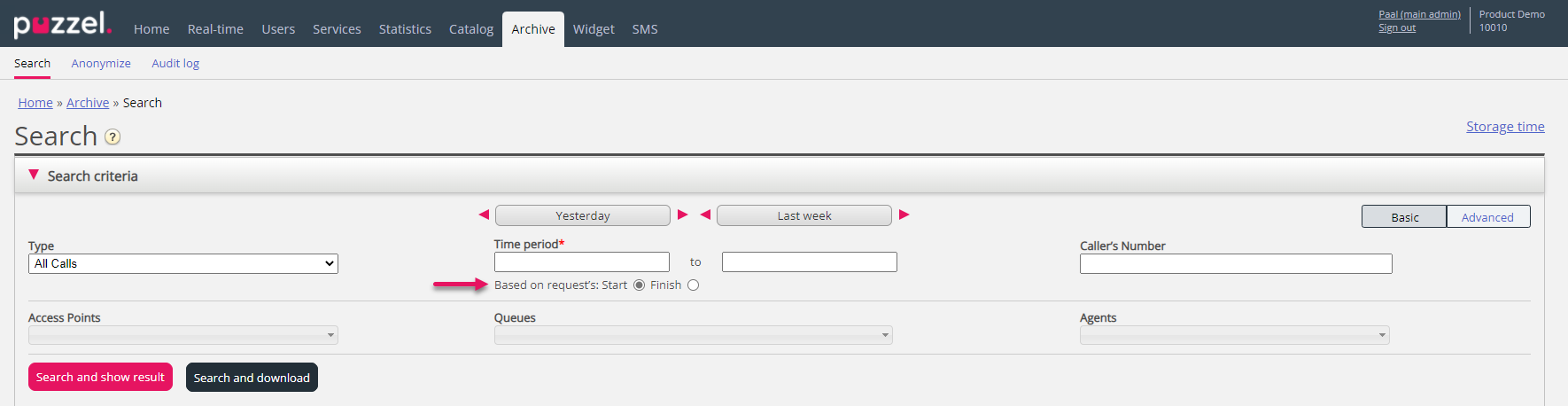The width and height of the screenshot is (1568, 406).
Task: Click previous day arrow left of Yesterday
Action: tap(484, 215)
